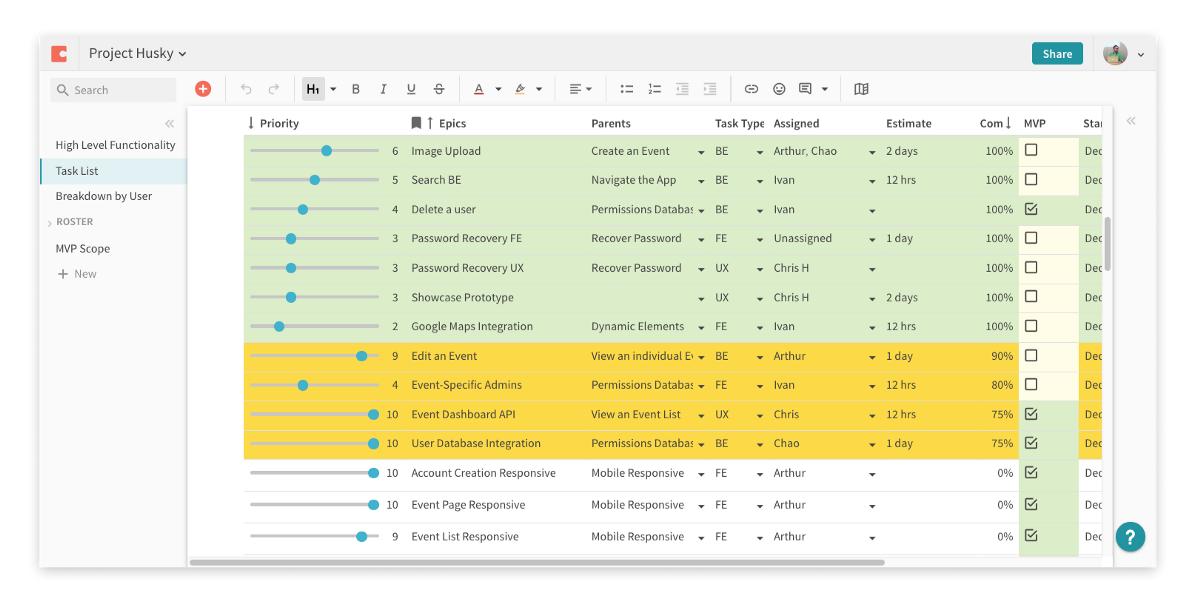Select the Task List page

point(113,171)
